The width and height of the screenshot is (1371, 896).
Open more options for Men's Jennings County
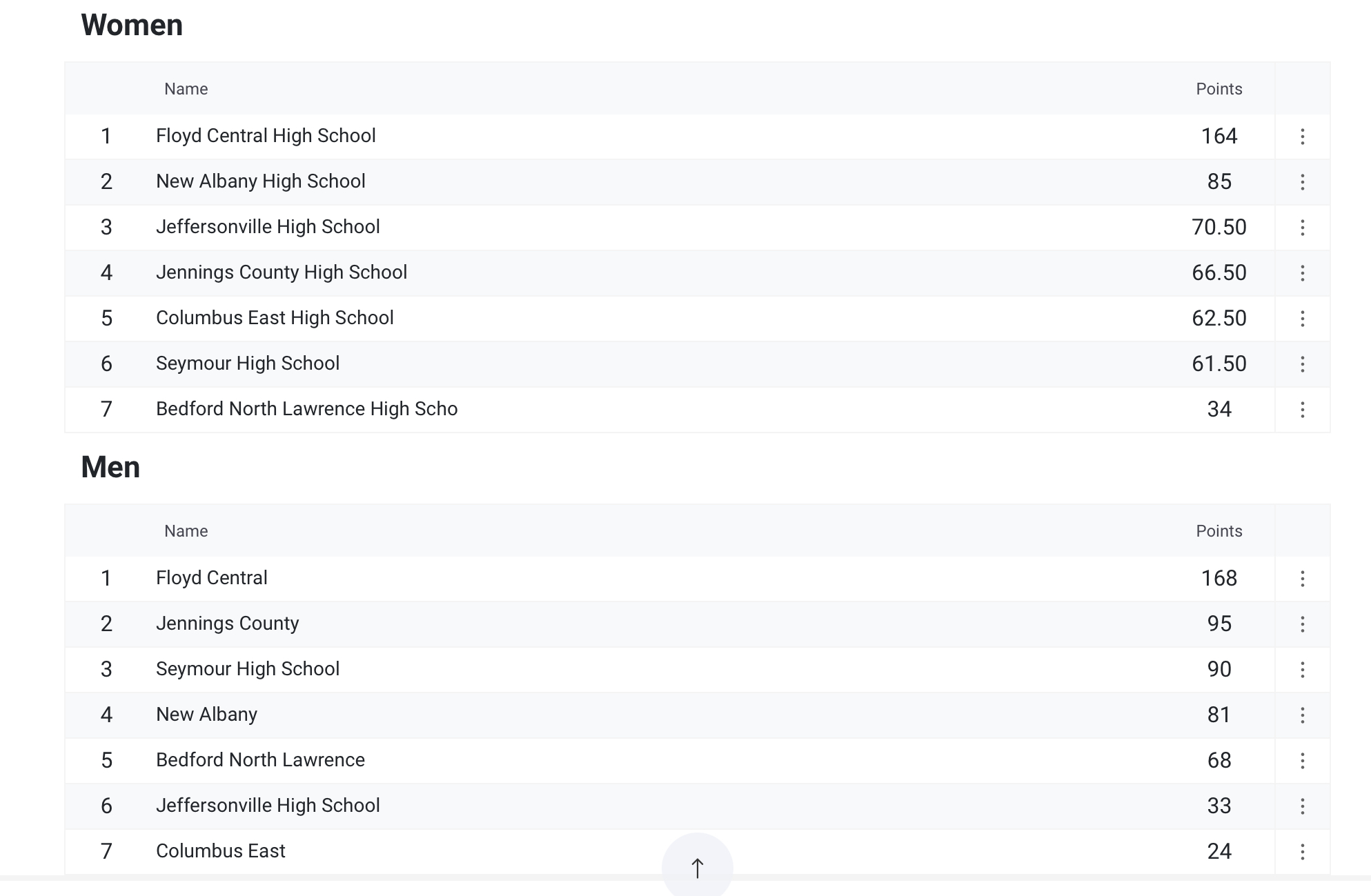pyautogui.click(x=1302, y=624)
